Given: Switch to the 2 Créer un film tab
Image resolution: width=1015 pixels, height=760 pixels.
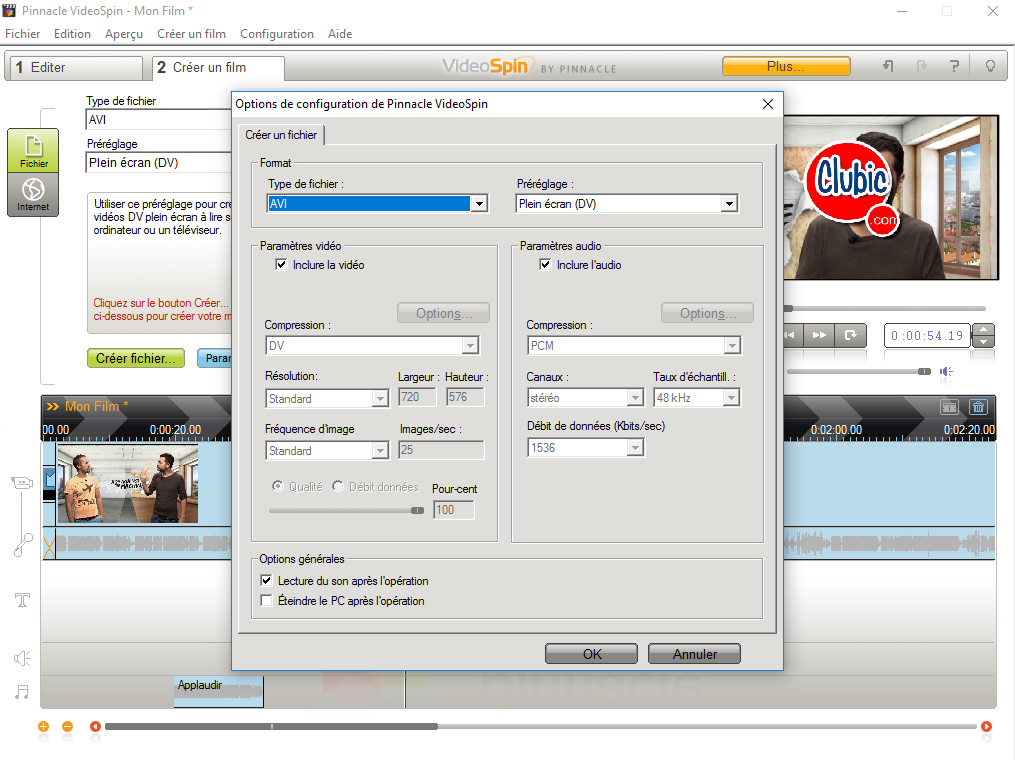Looking at the screenshot, I should [x=218, y=67].
